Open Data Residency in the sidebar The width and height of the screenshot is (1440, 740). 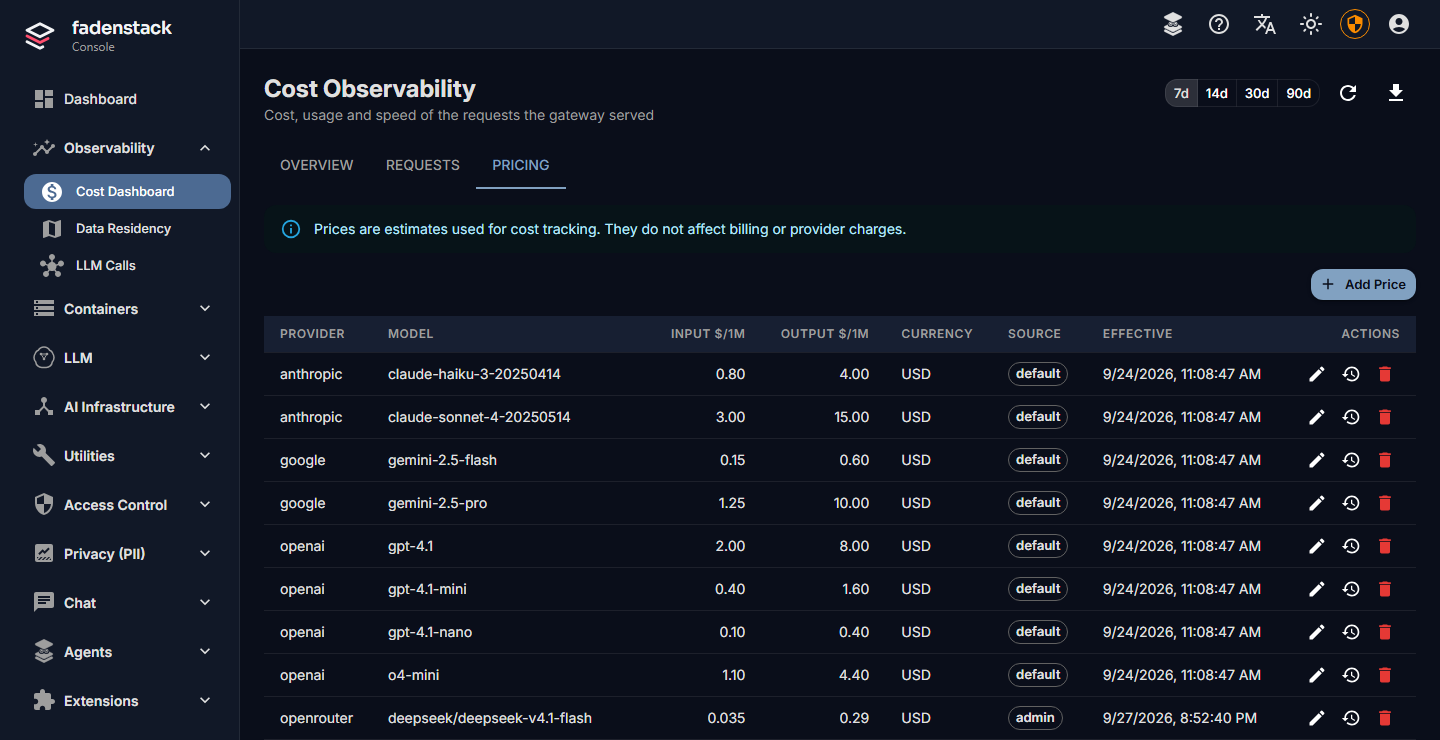click(127, 229)
